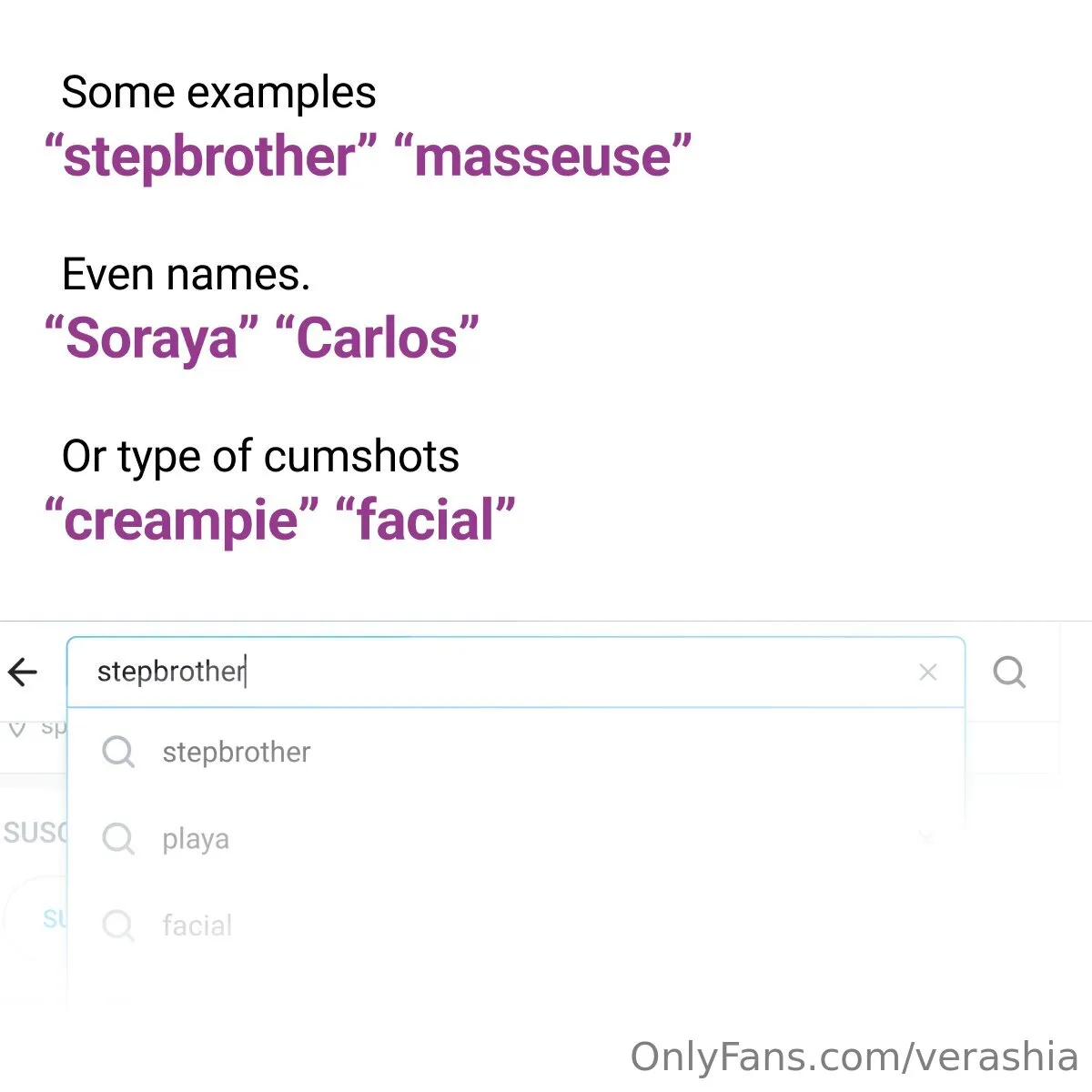This screenshot has width=1092, height=1092.
Task: Click the purple "Soraya" name example
Action: tap(151, 339)
